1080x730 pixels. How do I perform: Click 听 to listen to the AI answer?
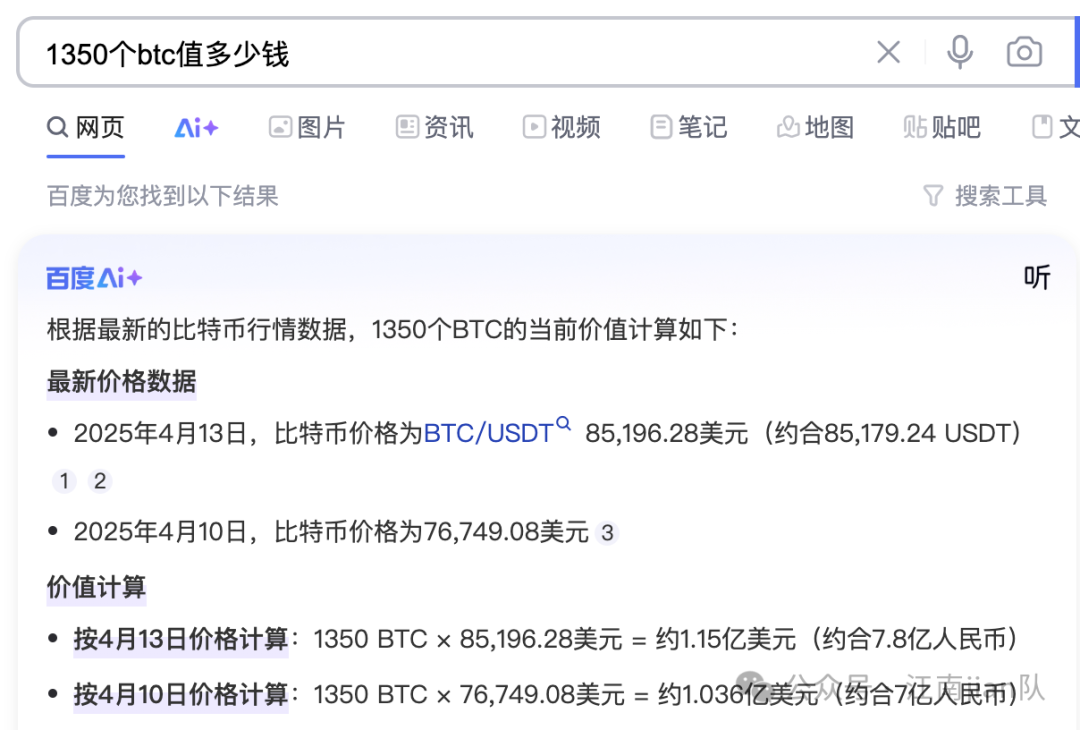click(x=1038, y=277)
